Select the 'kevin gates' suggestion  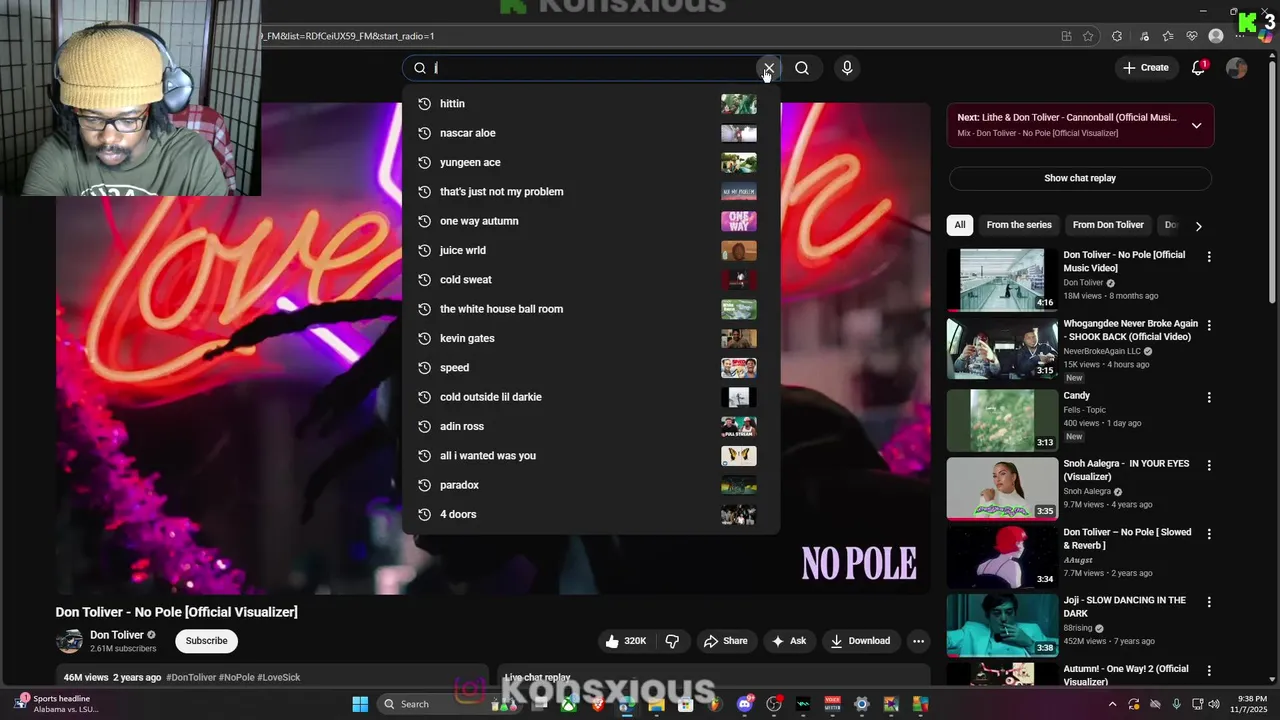[590, 338]
